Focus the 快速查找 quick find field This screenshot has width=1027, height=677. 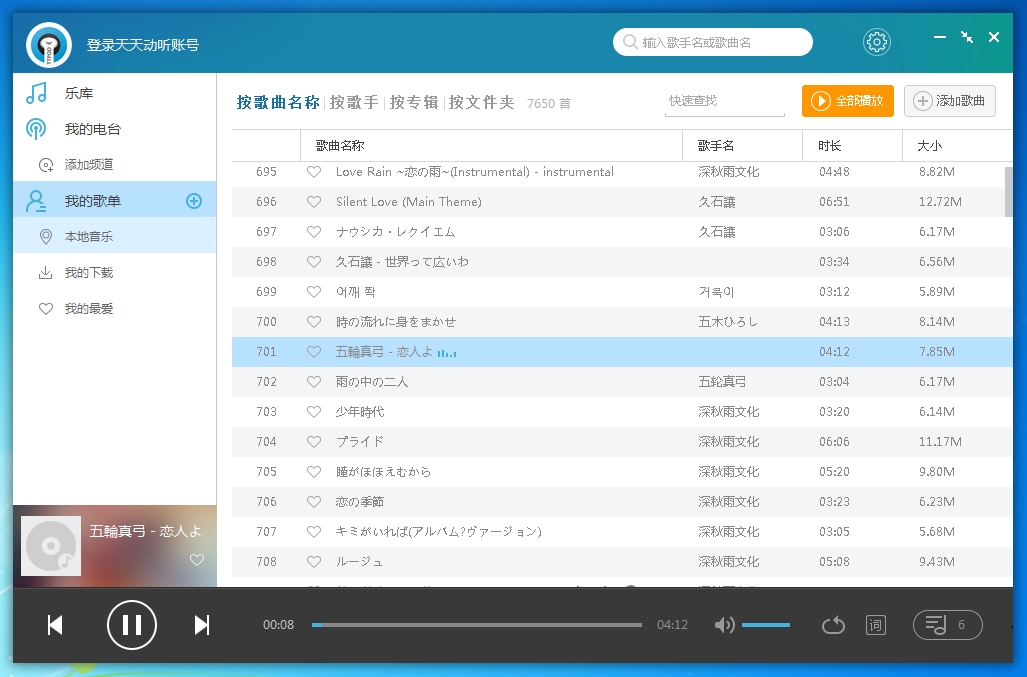coord(724,101)
